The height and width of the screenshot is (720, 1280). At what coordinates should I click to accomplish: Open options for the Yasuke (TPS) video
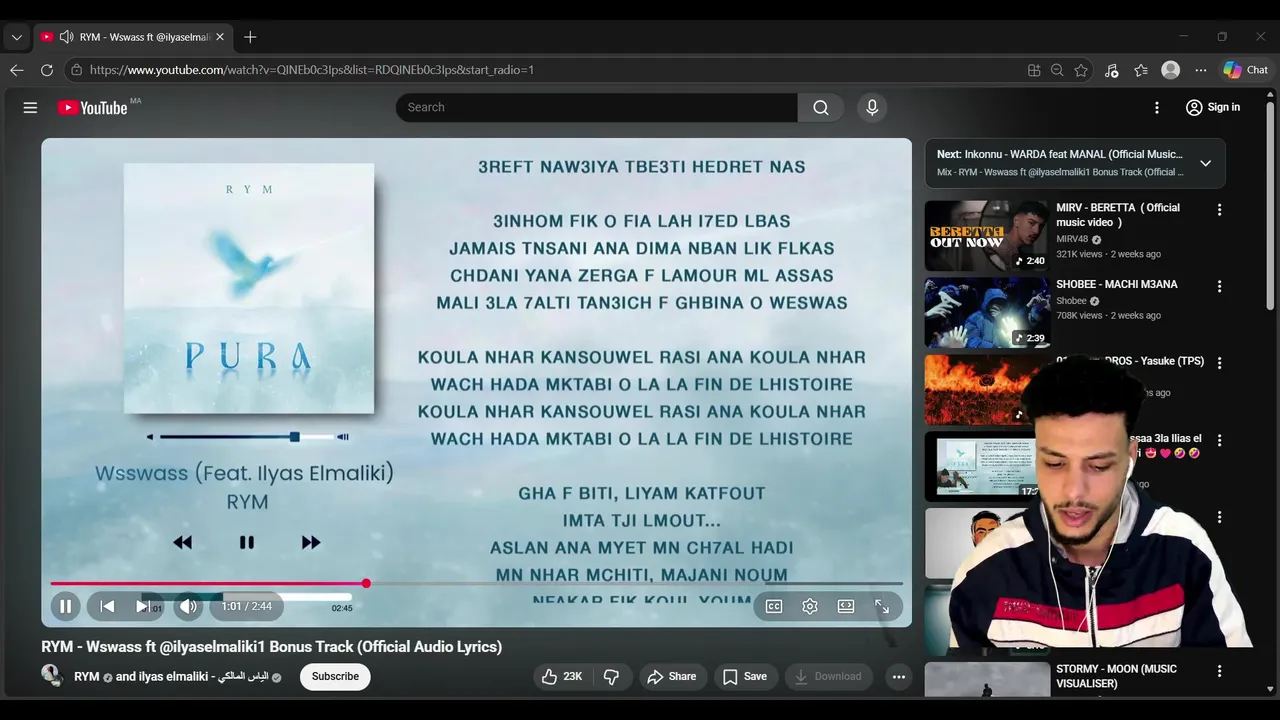[x=1219, y=363]
